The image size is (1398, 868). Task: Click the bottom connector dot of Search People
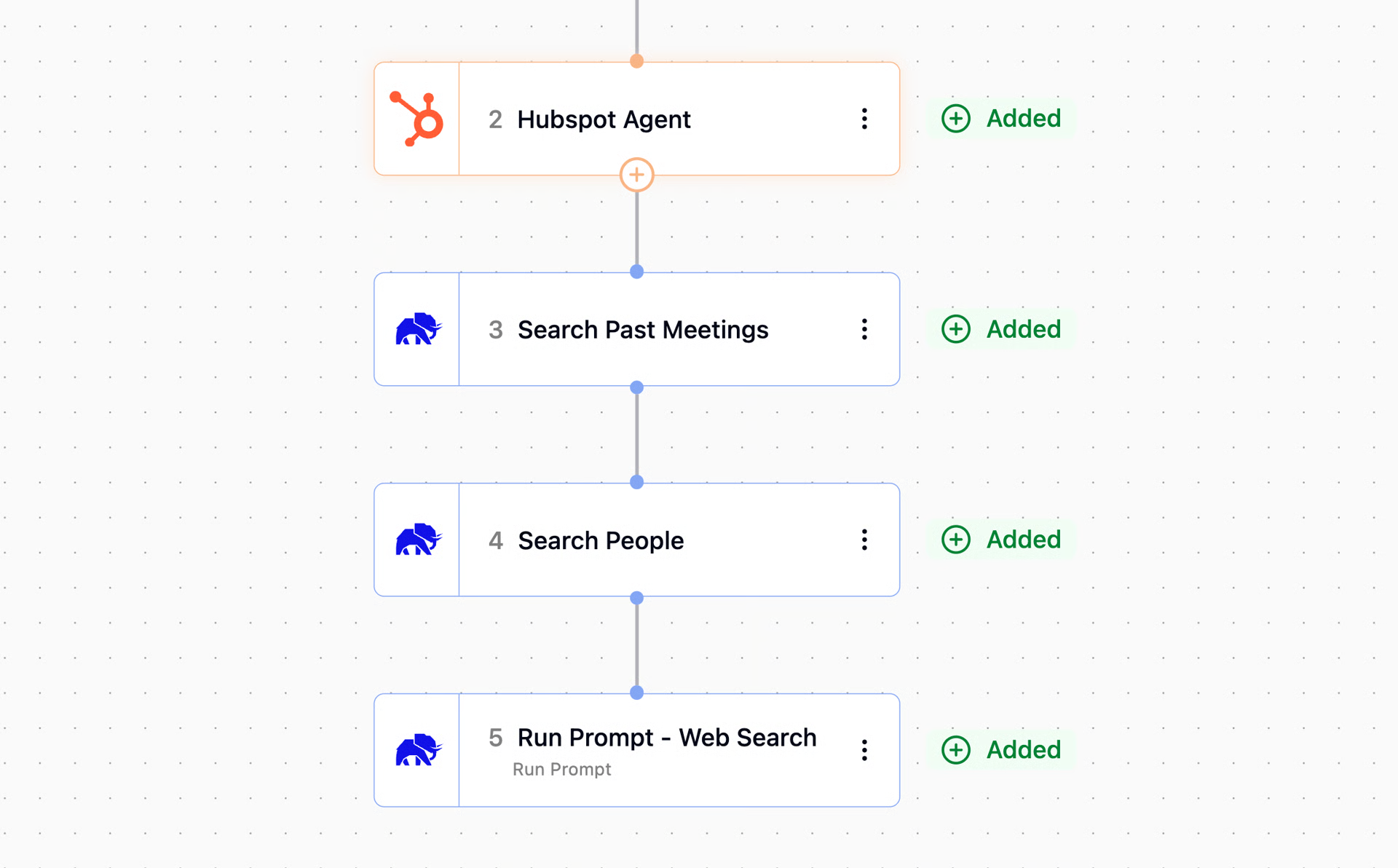[636, 598]
